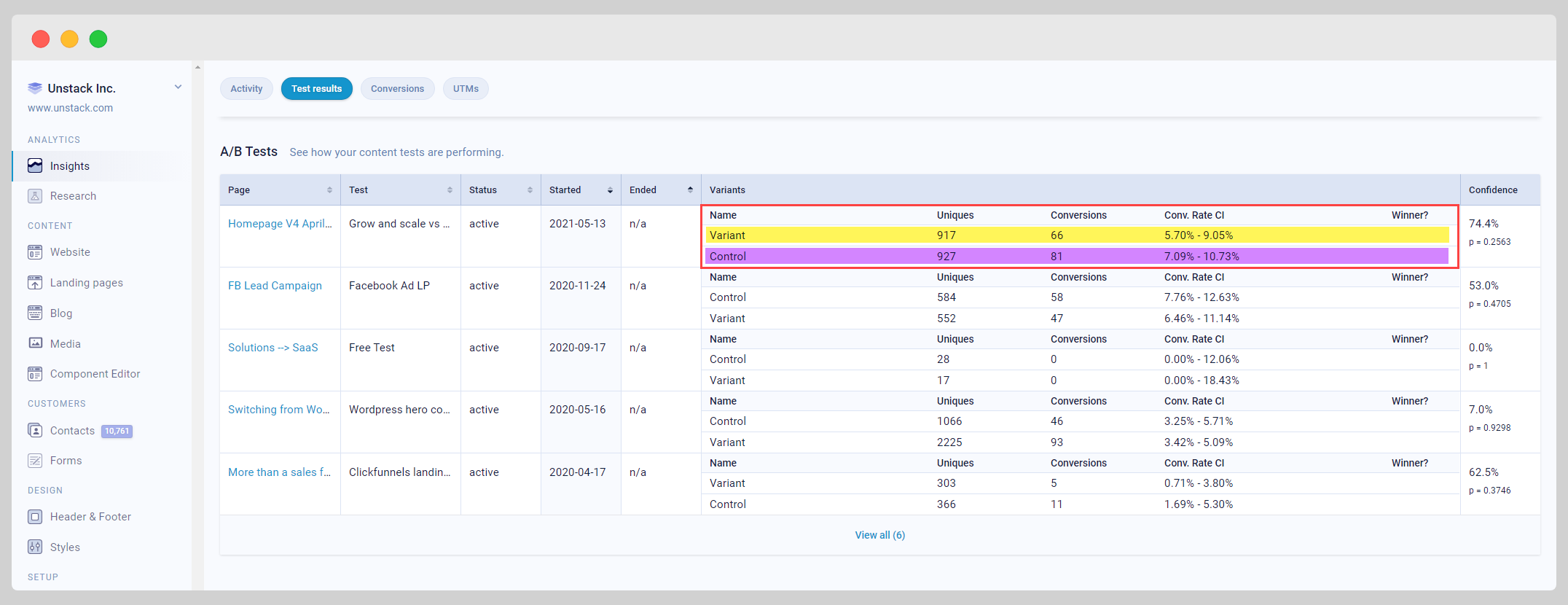
Task: Open Component Editor via its icon
Action: [35, 374]
